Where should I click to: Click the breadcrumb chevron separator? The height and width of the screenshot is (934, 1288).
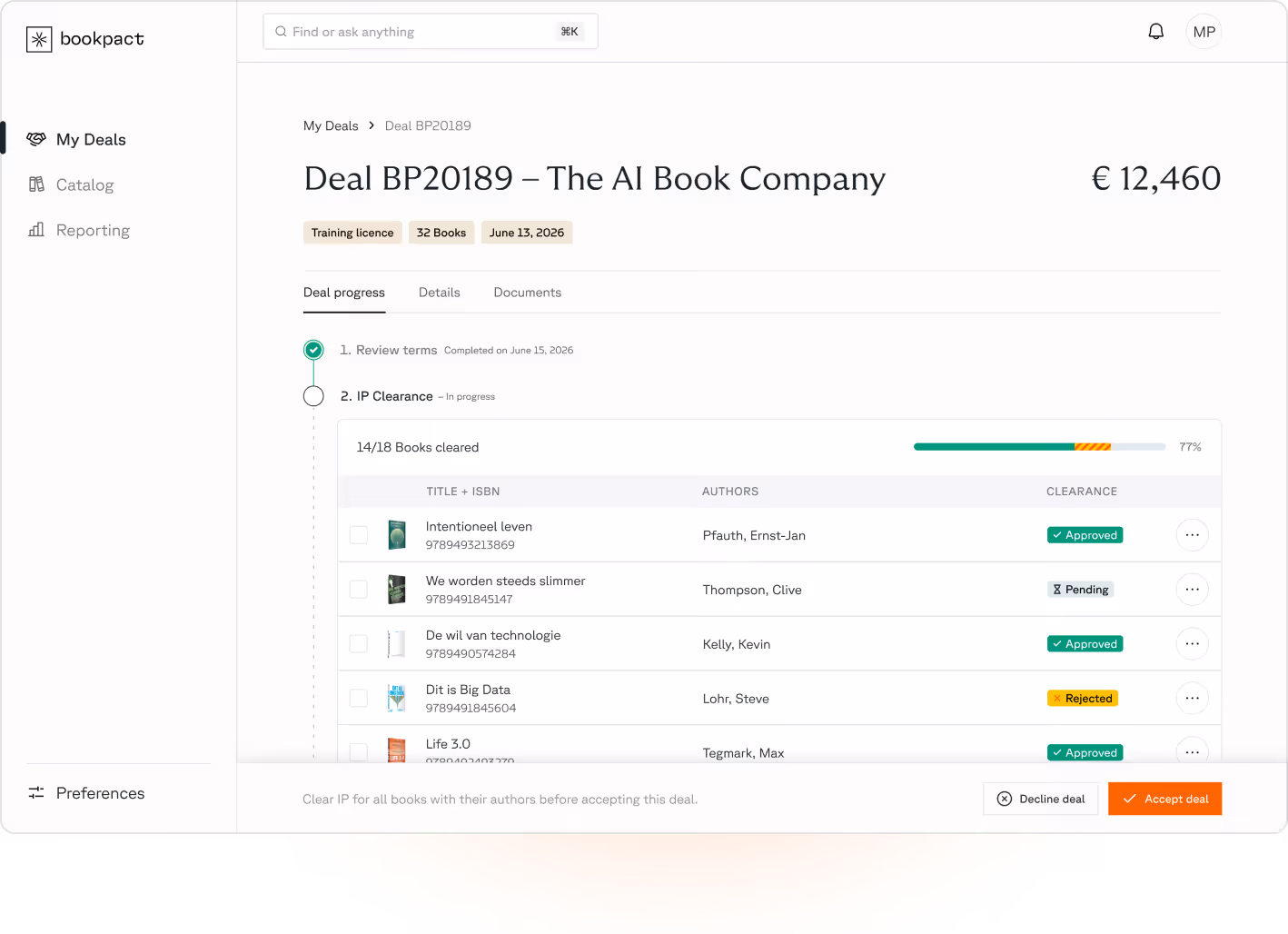372,125
